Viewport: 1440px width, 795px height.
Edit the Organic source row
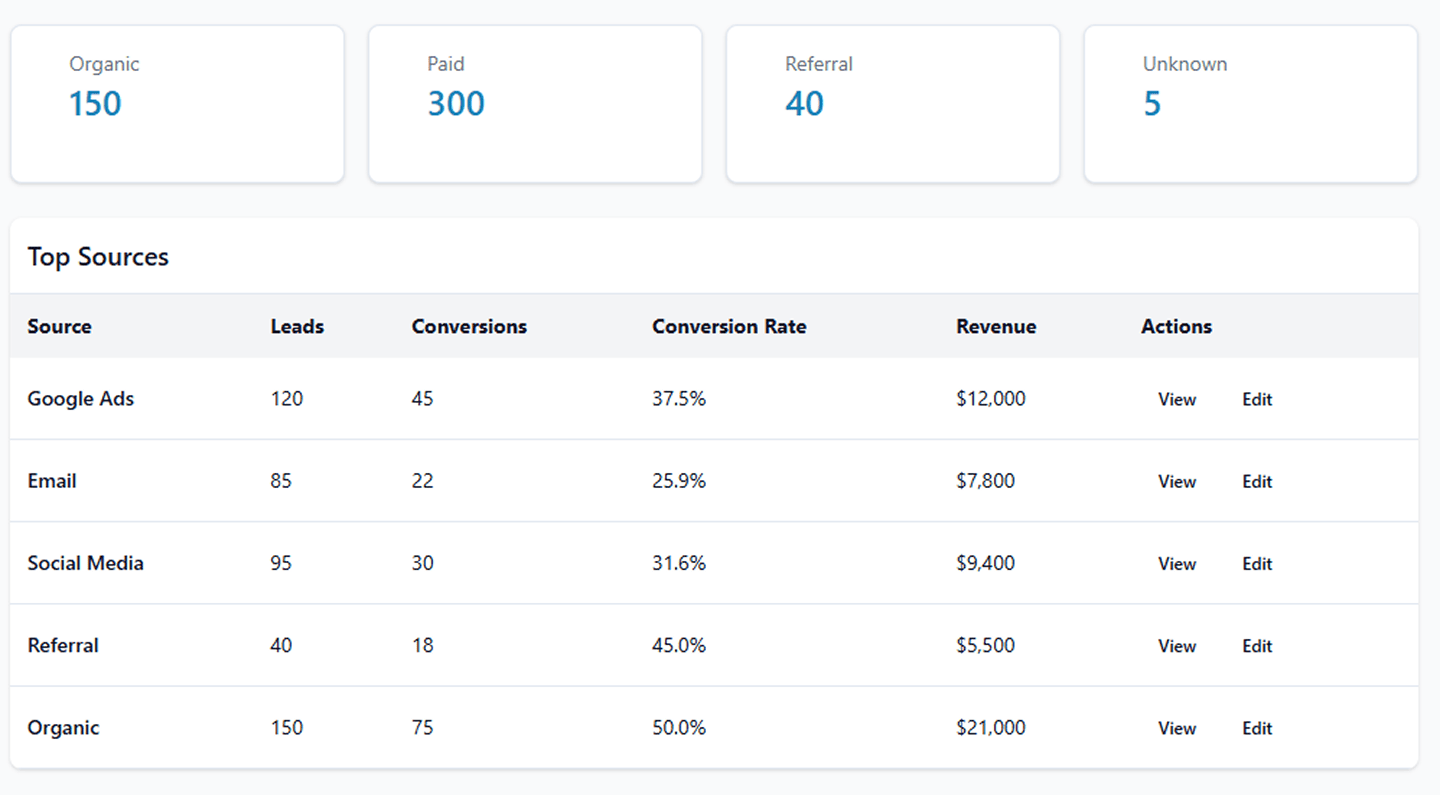(x=1257, y=728)
